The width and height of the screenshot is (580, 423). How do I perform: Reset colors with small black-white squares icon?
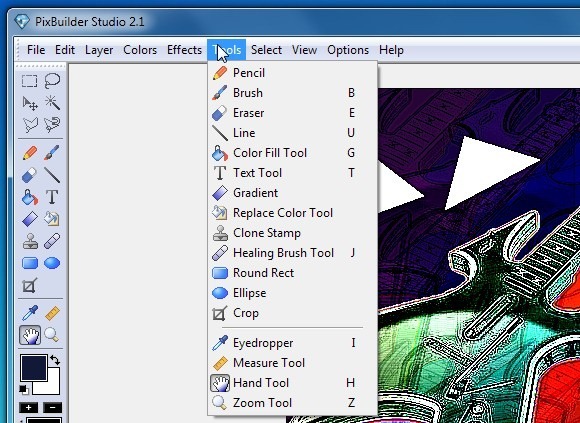tap(23, 390)
